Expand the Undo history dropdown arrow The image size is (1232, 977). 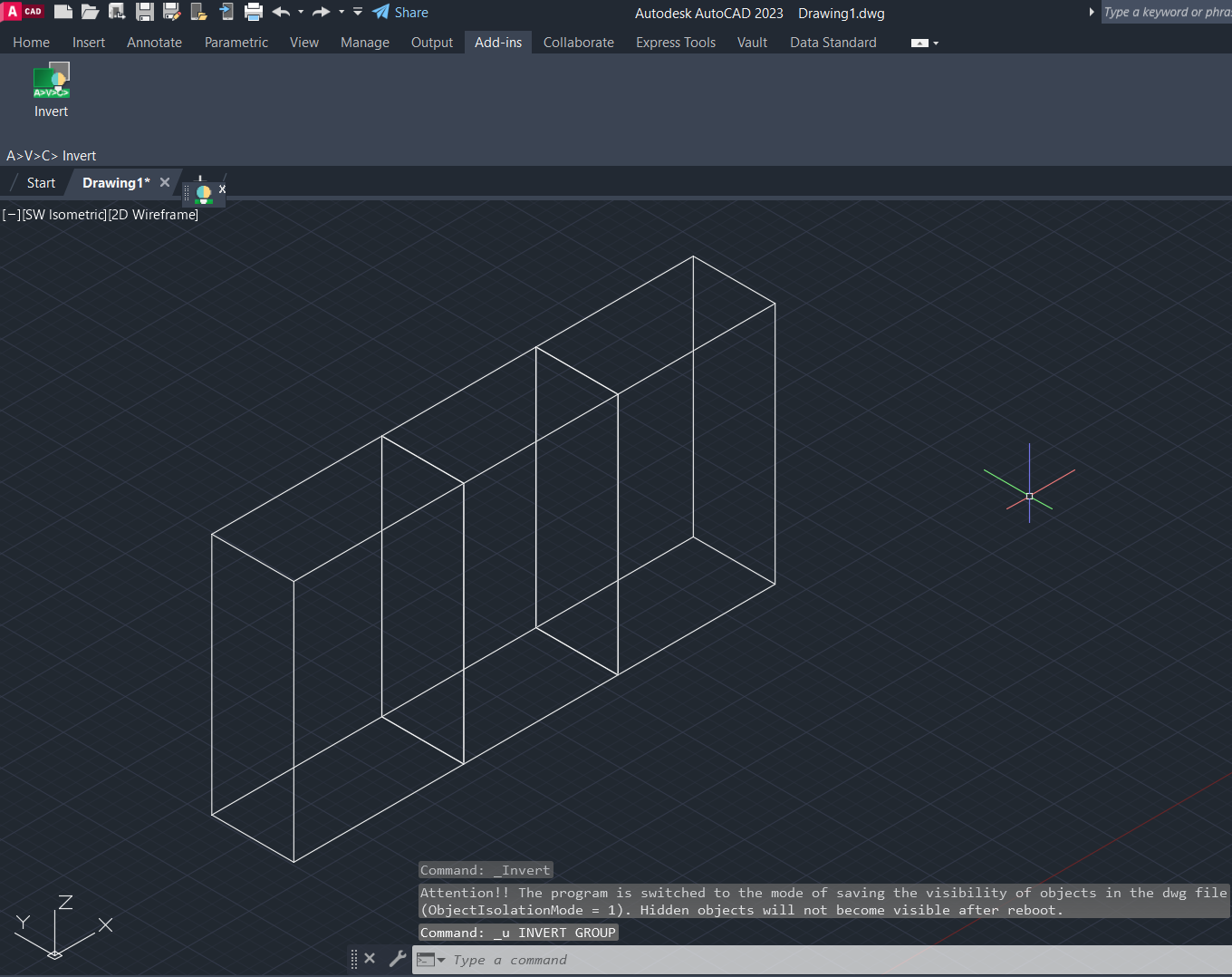point(301,12)
